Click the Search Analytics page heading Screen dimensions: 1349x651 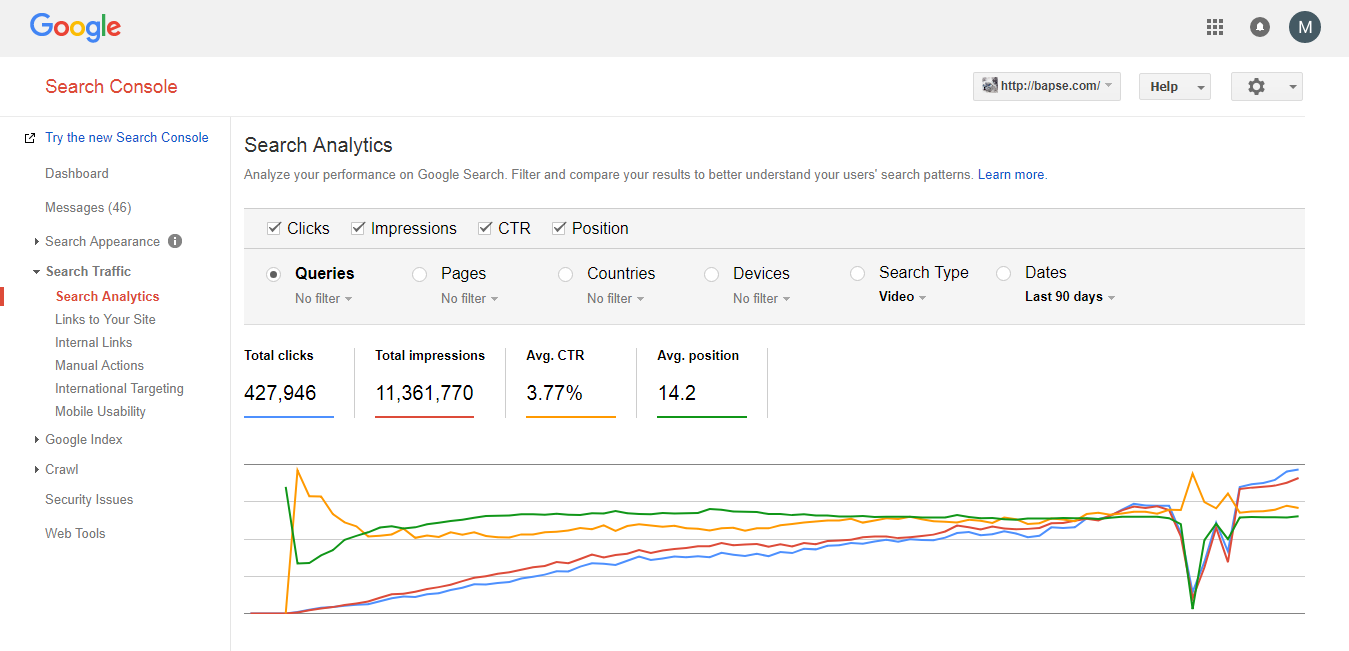[x=318, y=145]
